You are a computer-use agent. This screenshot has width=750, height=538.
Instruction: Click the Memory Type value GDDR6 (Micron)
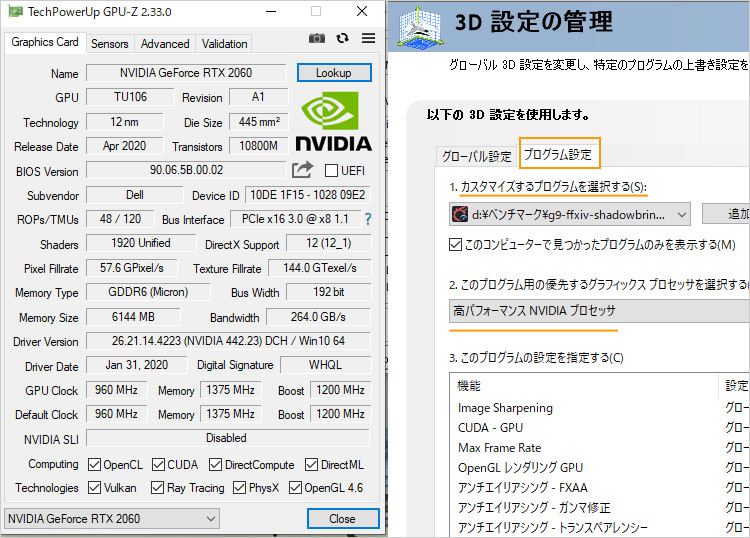click(x=148, y=292)
